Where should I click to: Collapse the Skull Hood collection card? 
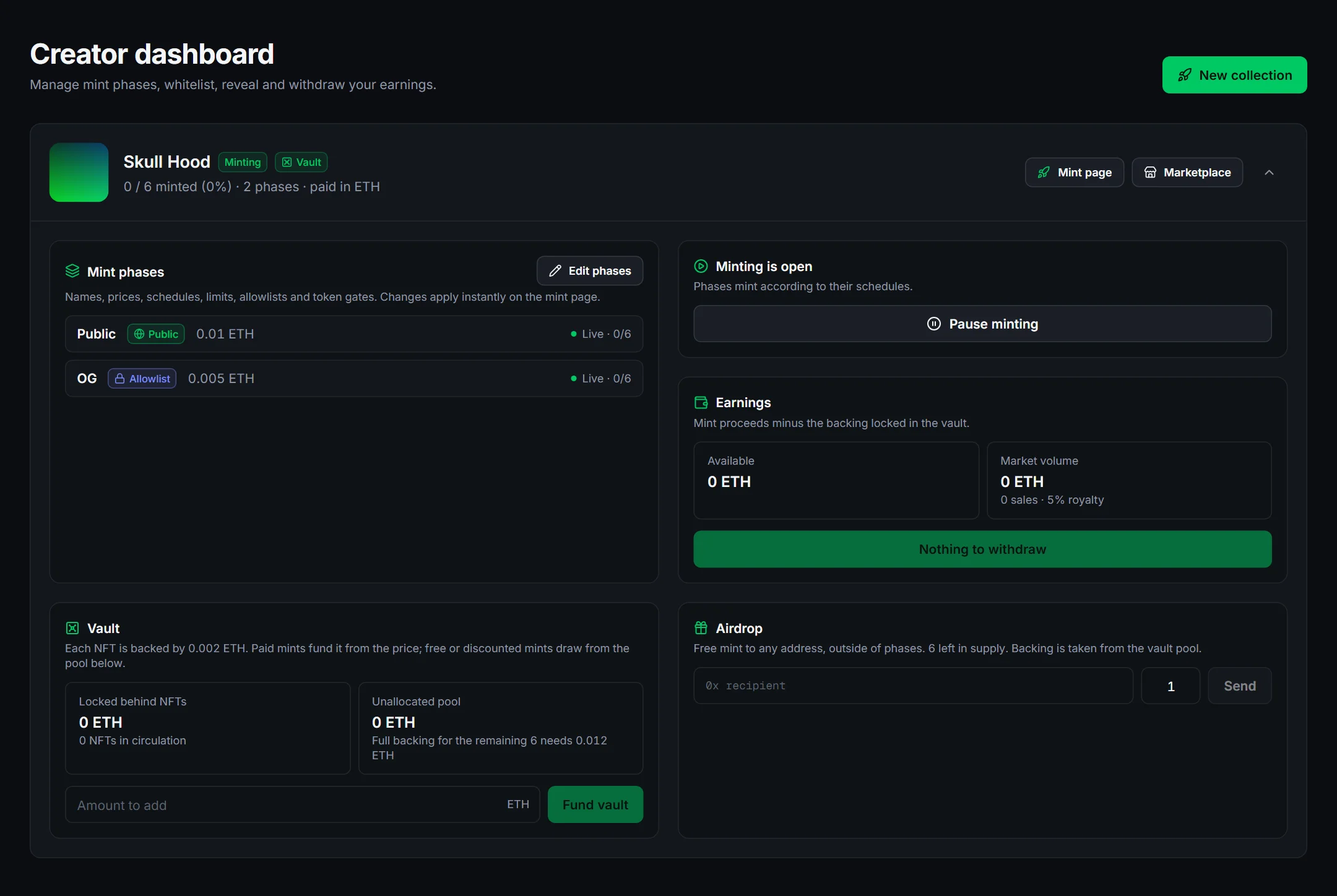tap(1269, 173)
